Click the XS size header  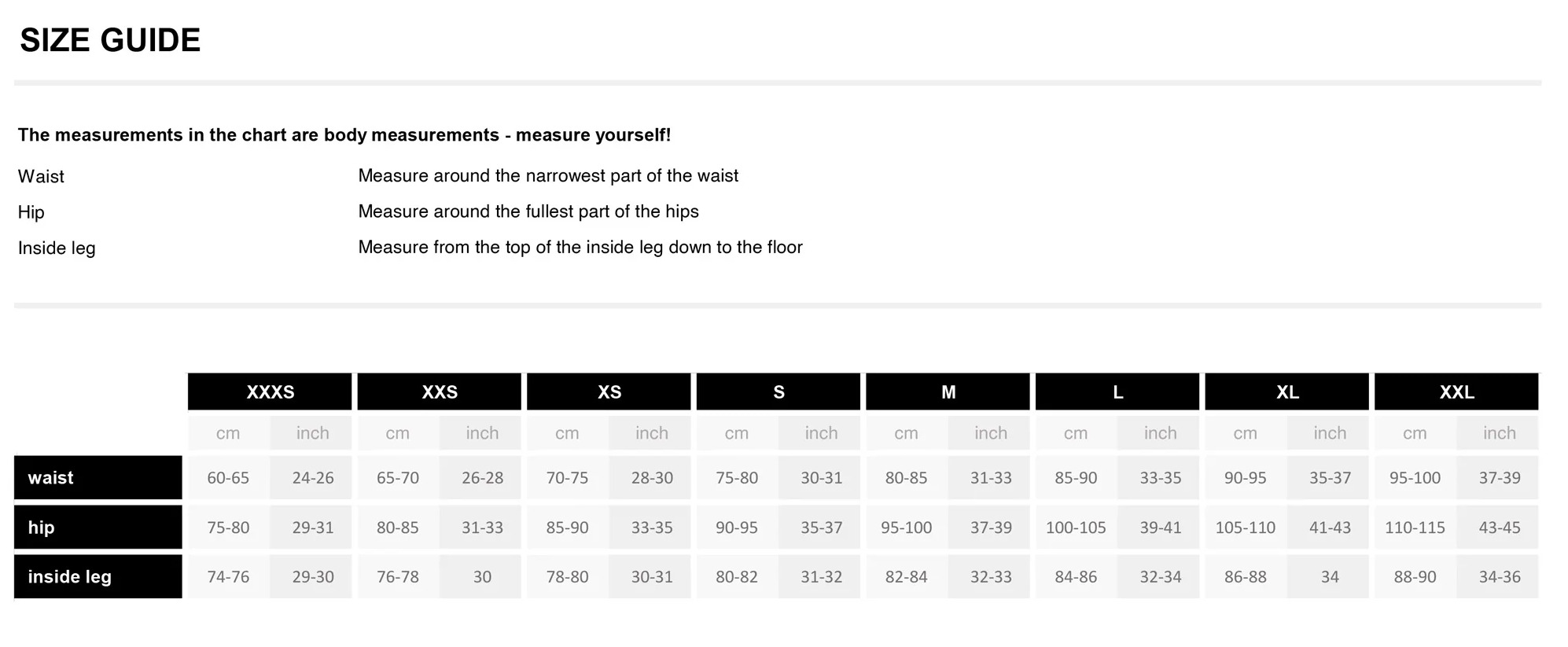pos(609,392)
